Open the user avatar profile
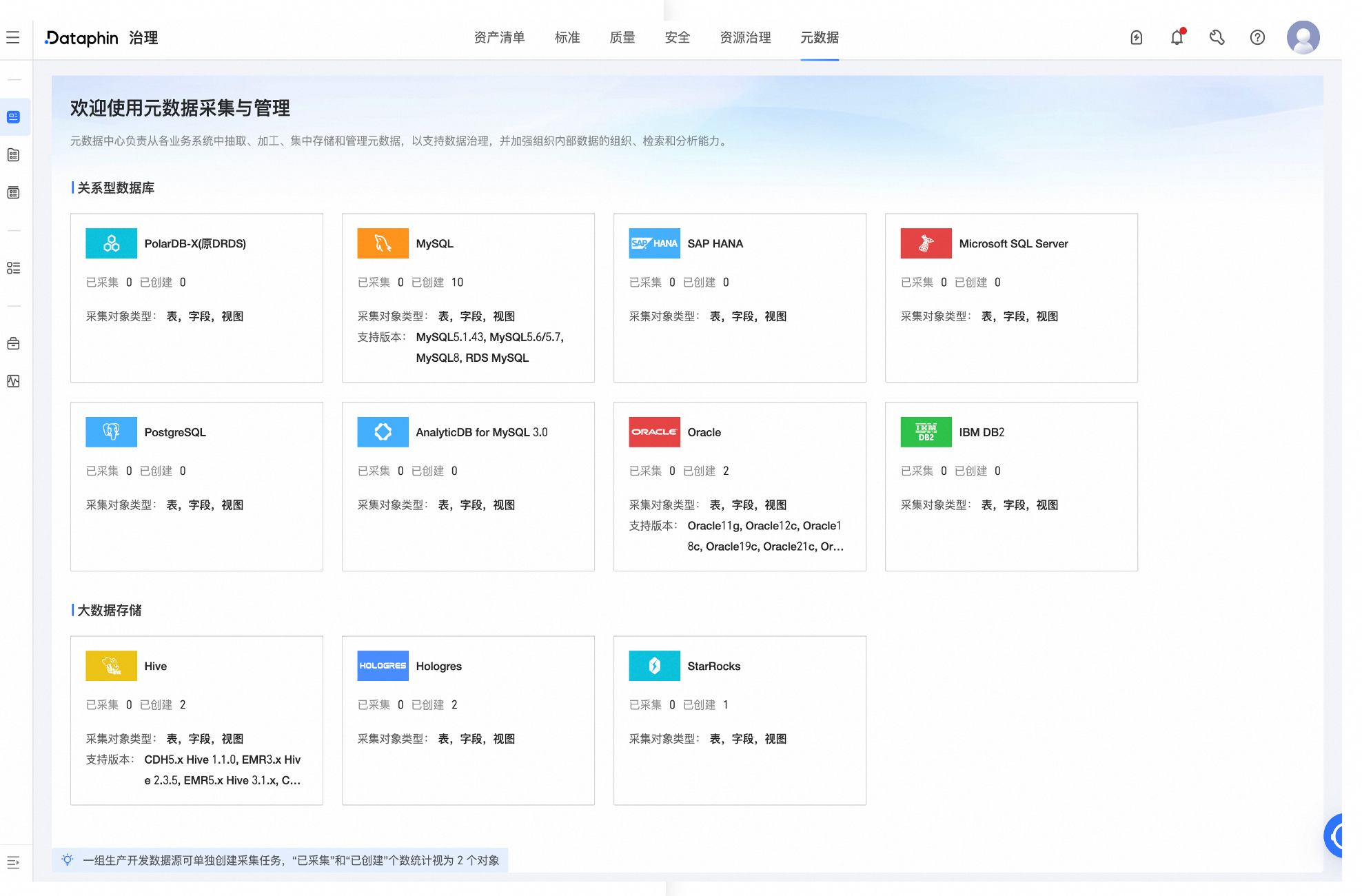Viewport: 1362px width, 896px height. click(x=1303, y=37)
